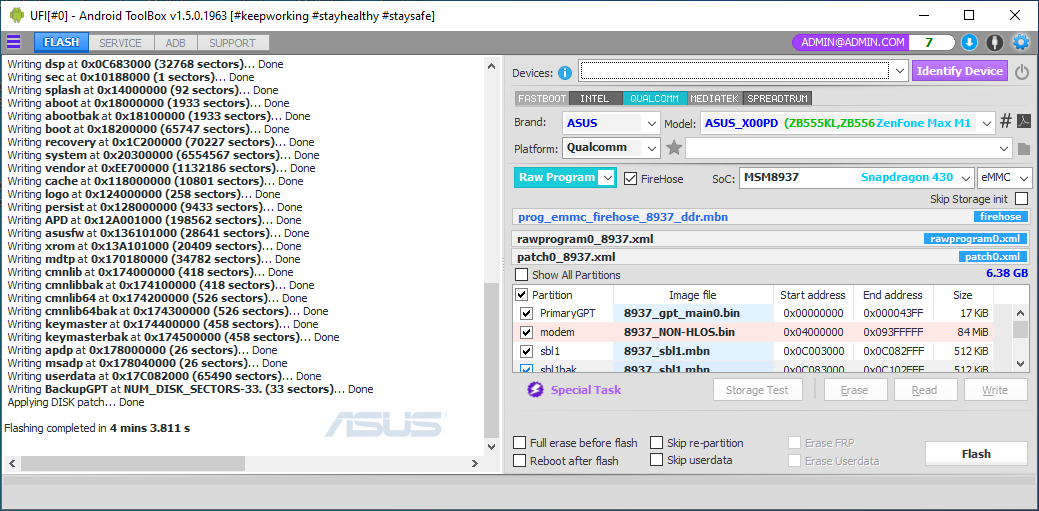
Task: Select the FASTBOOT platform tab
Action: [541, 99]
